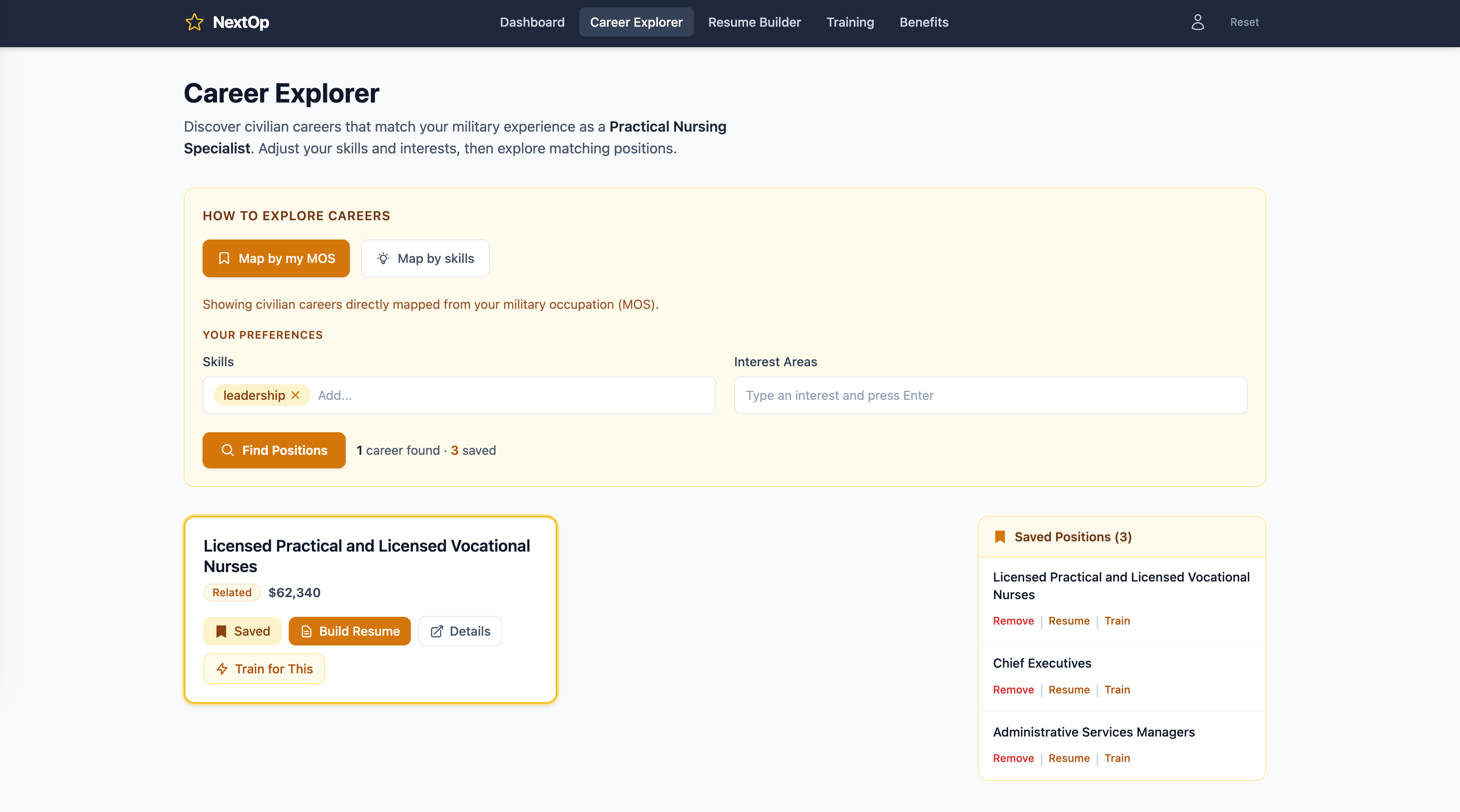Click Resume link for Administrative Services Managers
The image size is (1460, 812).
tap(1068, 758)
